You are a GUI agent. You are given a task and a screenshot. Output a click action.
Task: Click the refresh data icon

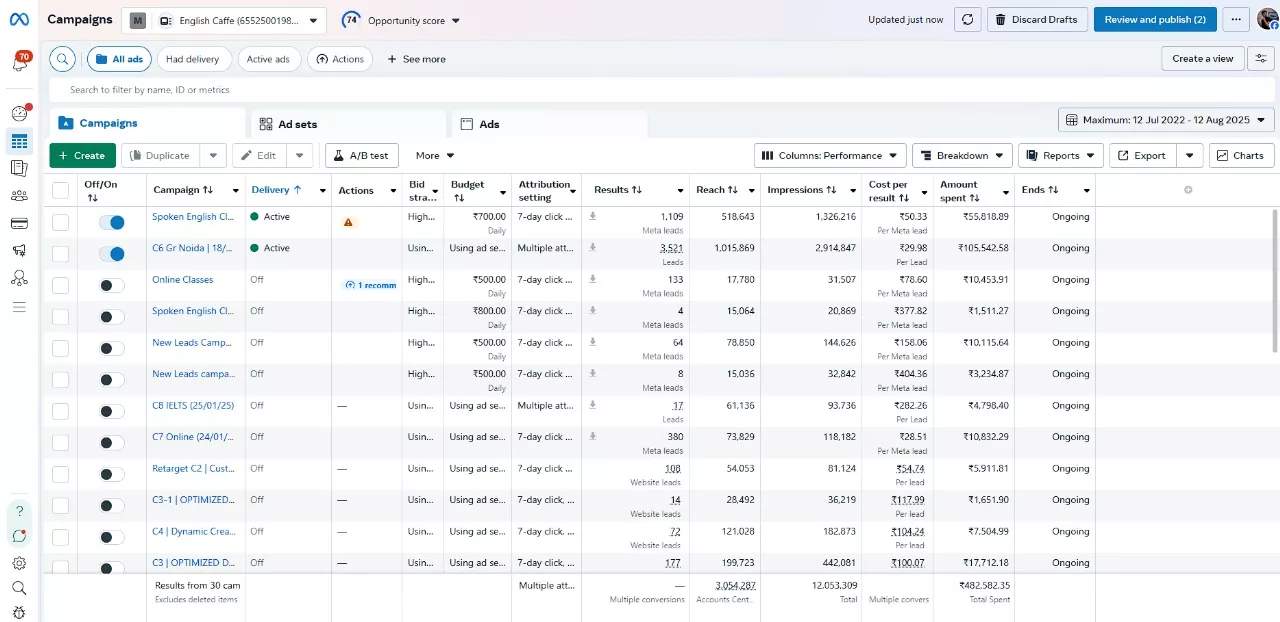pyautogui.click(x=967, y=20)
